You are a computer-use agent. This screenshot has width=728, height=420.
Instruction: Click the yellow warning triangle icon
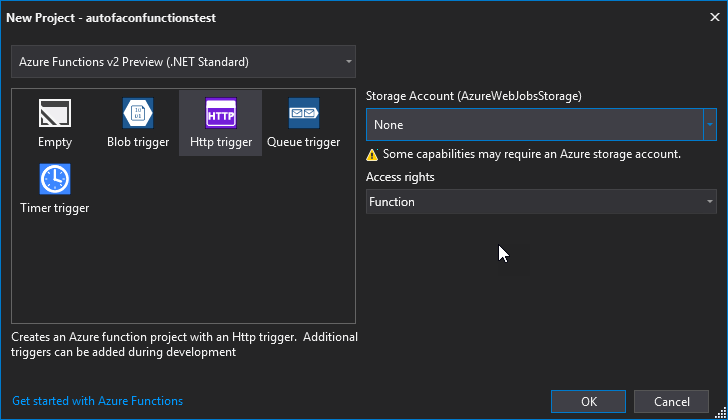click(x=372, y=155)
